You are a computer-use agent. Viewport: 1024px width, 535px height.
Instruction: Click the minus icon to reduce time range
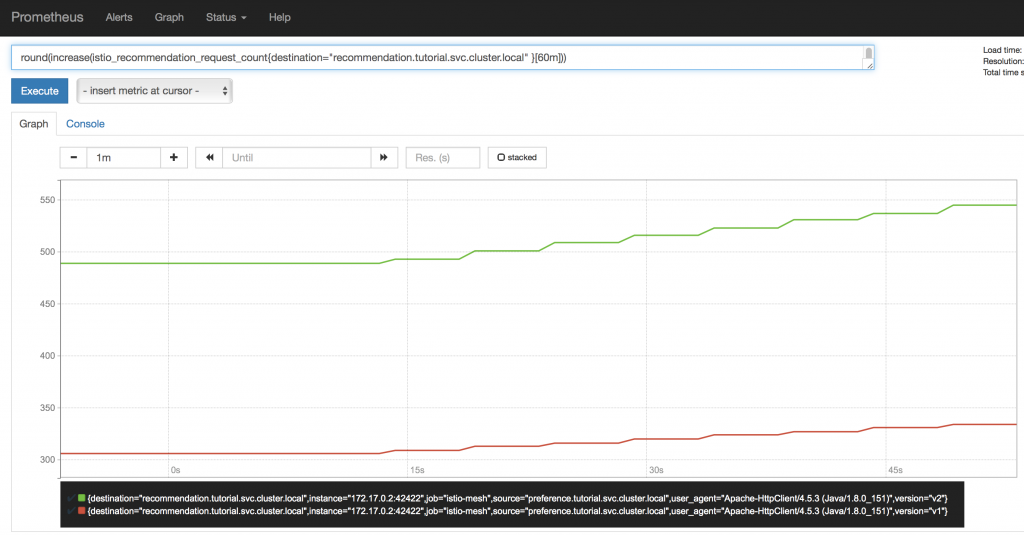pos(73,158)
